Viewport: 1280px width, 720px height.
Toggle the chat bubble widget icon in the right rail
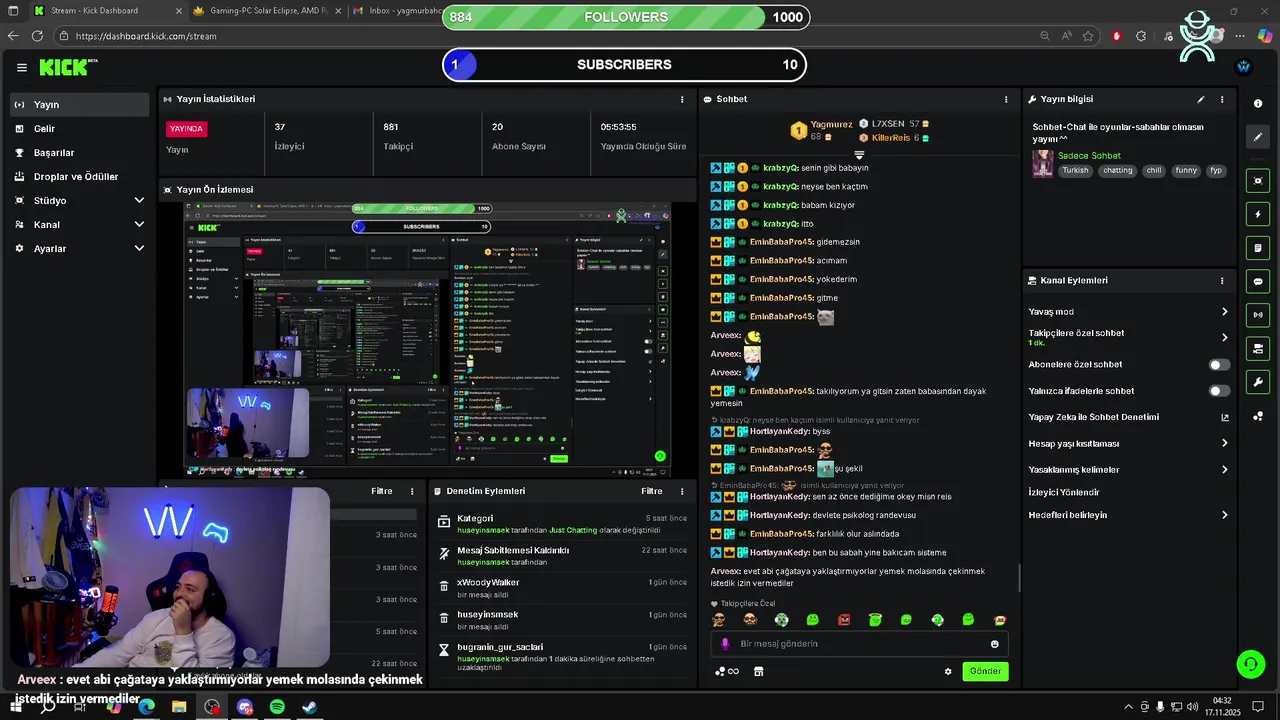[x=1258, y=282]
